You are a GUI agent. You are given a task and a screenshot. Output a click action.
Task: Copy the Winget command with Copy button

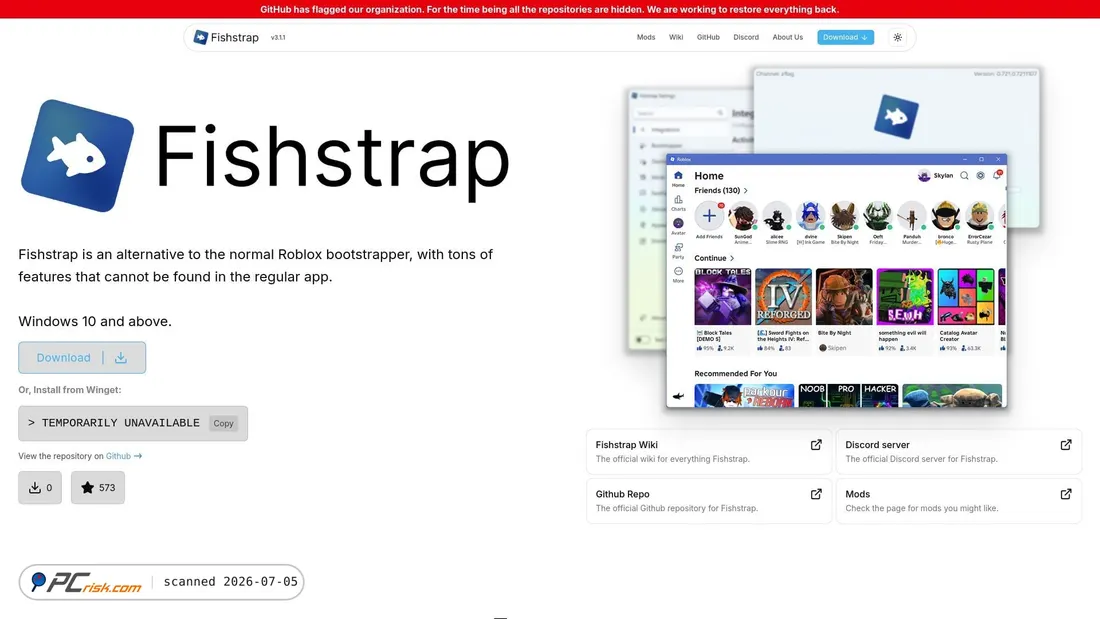pos(224,423)
